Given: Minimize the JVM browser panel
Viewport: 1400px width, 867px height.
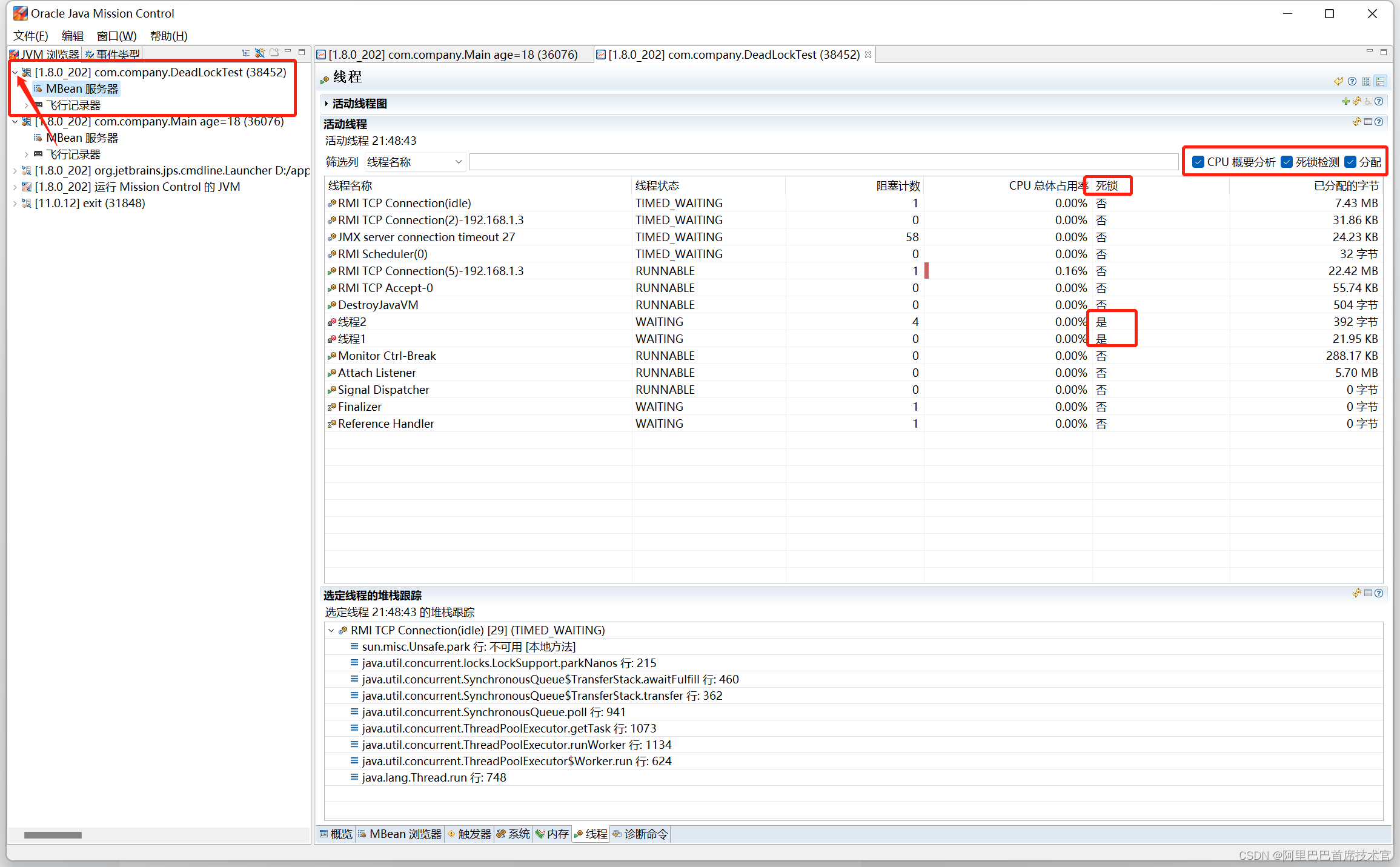Looking at the screenshot, I should 288,51.
